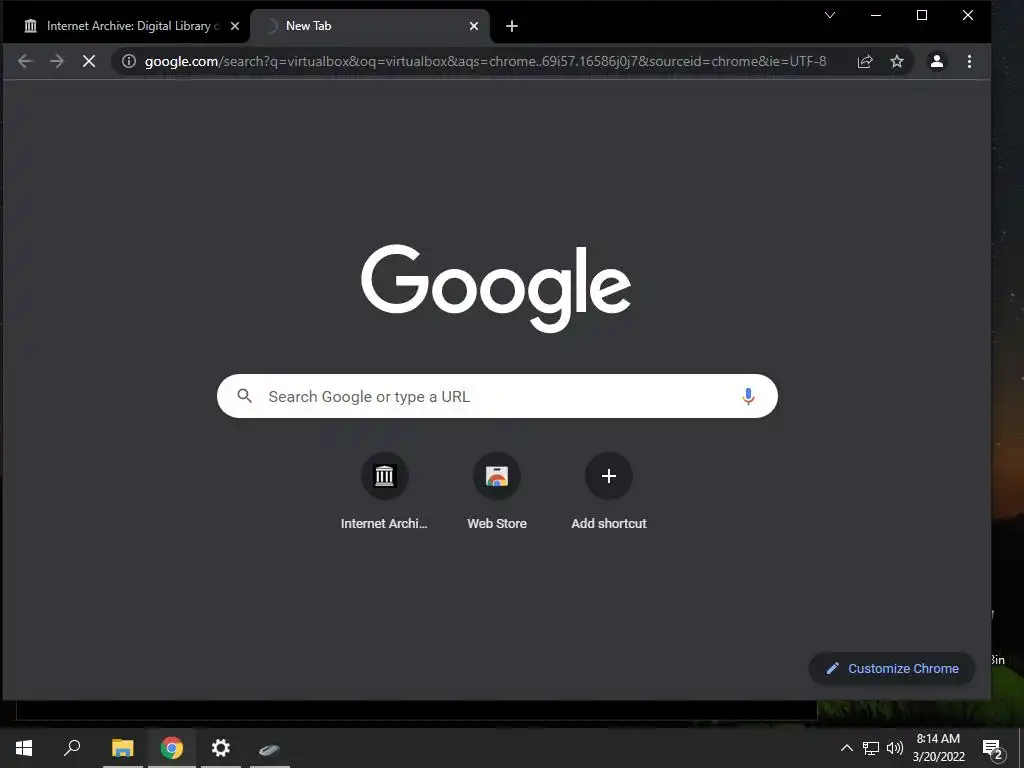Go forward to next page

pyautogui.click(x=57, y=61)
